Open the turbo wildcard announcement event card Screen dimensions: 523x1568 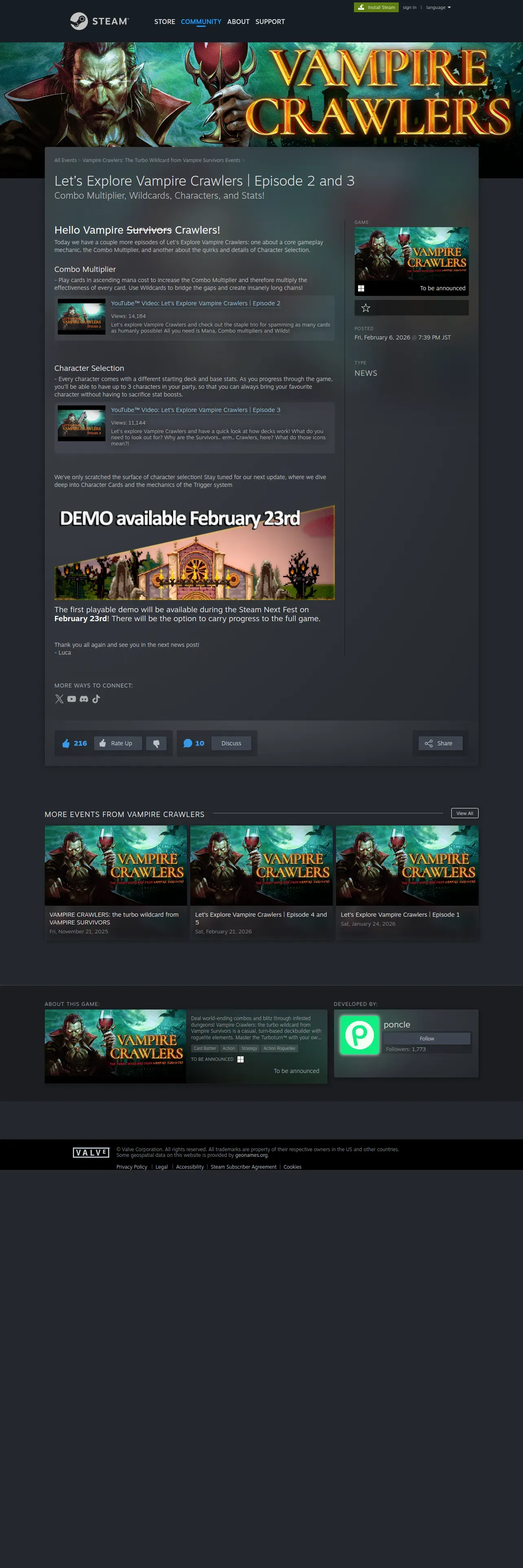coord(116,883)
